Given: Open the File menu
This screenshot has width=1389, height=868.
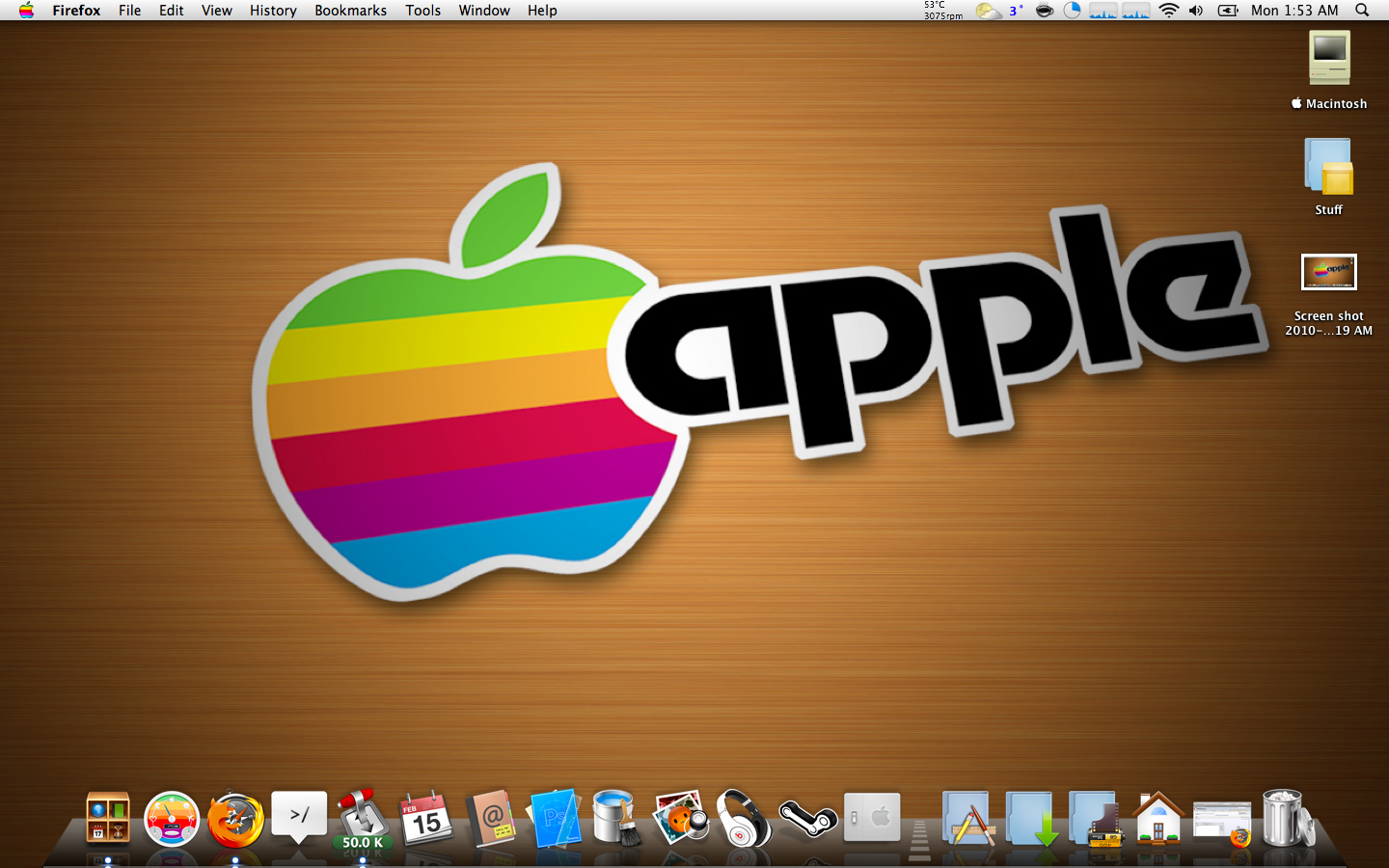Looking at the screenshot, I should coord(129,11).
